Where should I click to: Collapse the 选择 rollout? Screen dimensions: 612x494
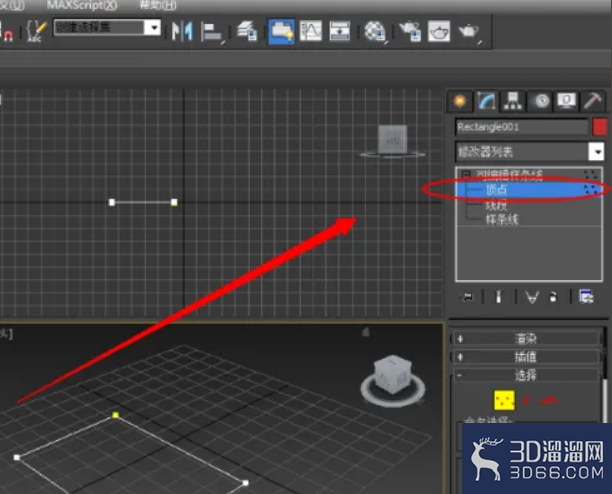click(525, 375)
